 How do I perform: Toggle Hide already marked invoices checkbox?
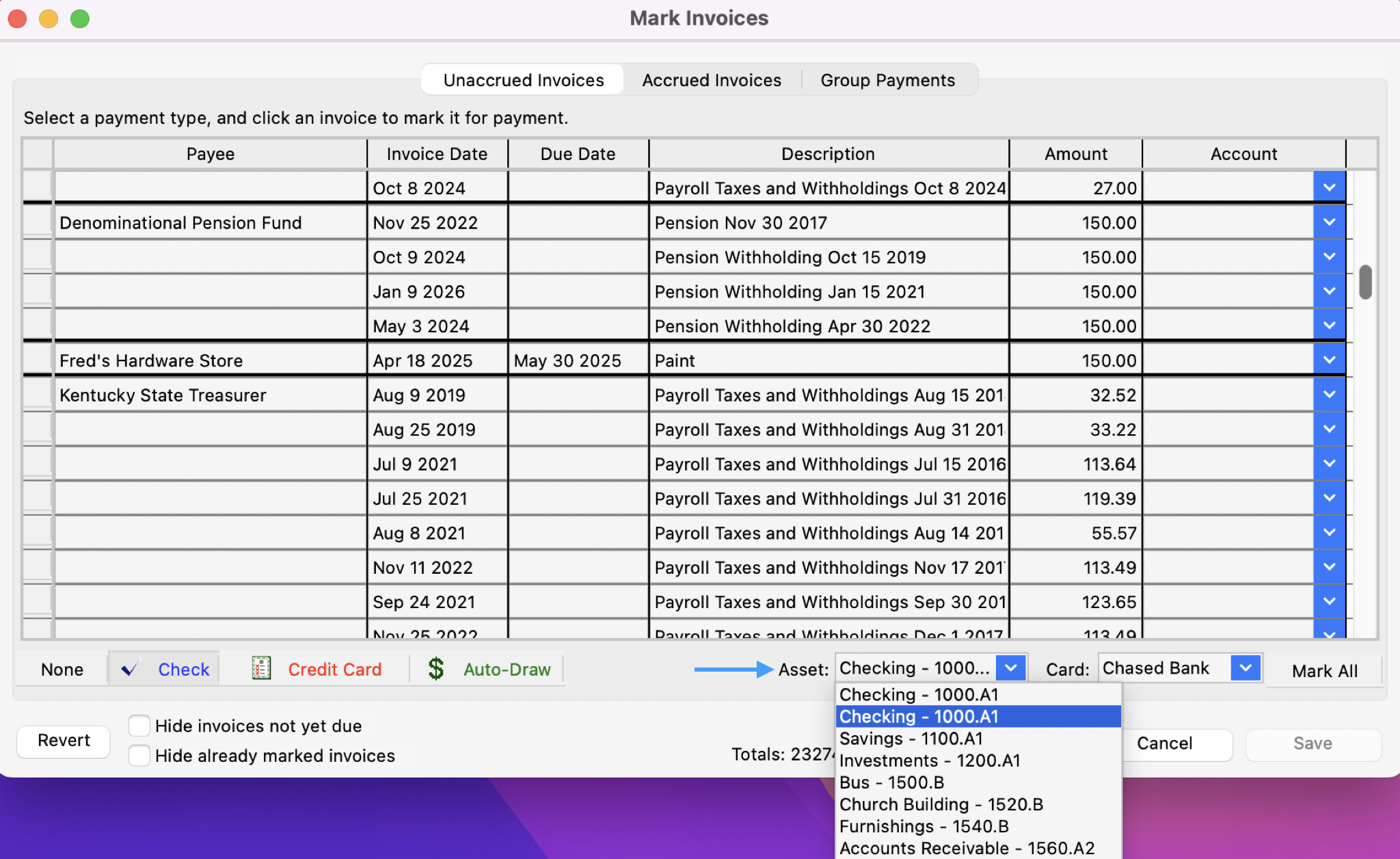(x=139, y=756)
